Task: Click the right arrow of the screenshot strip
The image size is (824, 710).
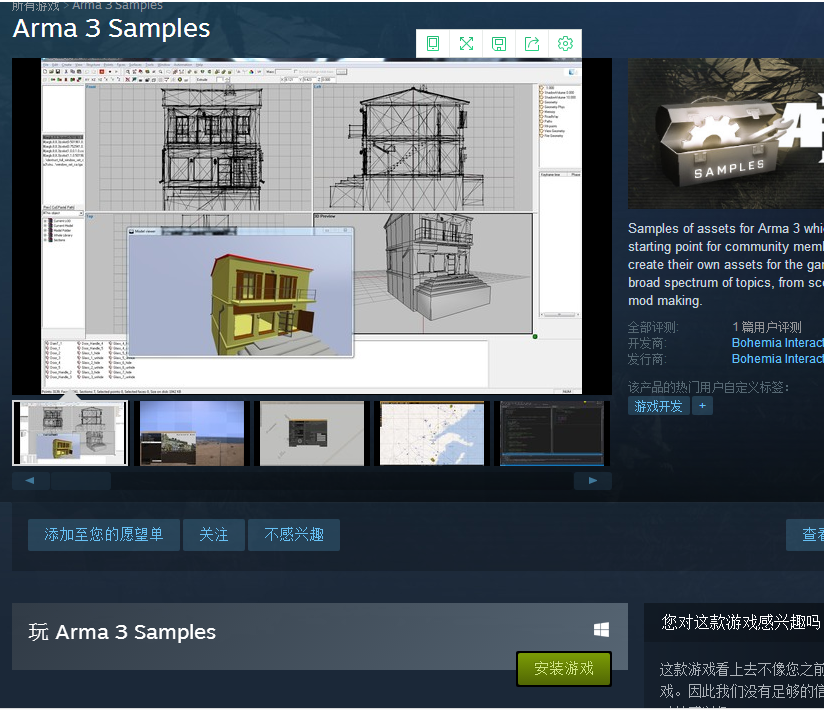Action: 593,480
